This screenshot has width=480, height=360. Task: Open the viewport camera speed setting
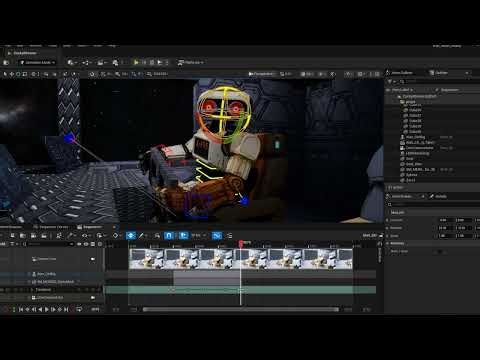click(x=157, y=74)
